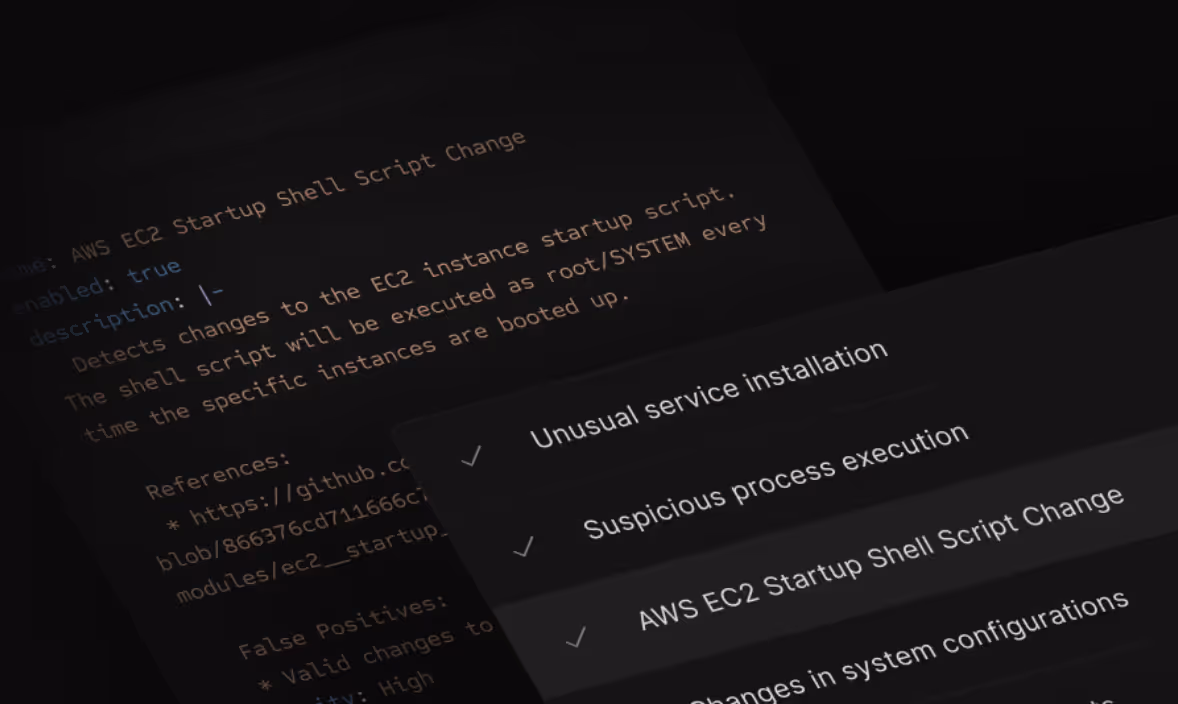Click the 'References:' heading in code
This screenshot has height=704, width=1178.
click(x=217, y=476)
